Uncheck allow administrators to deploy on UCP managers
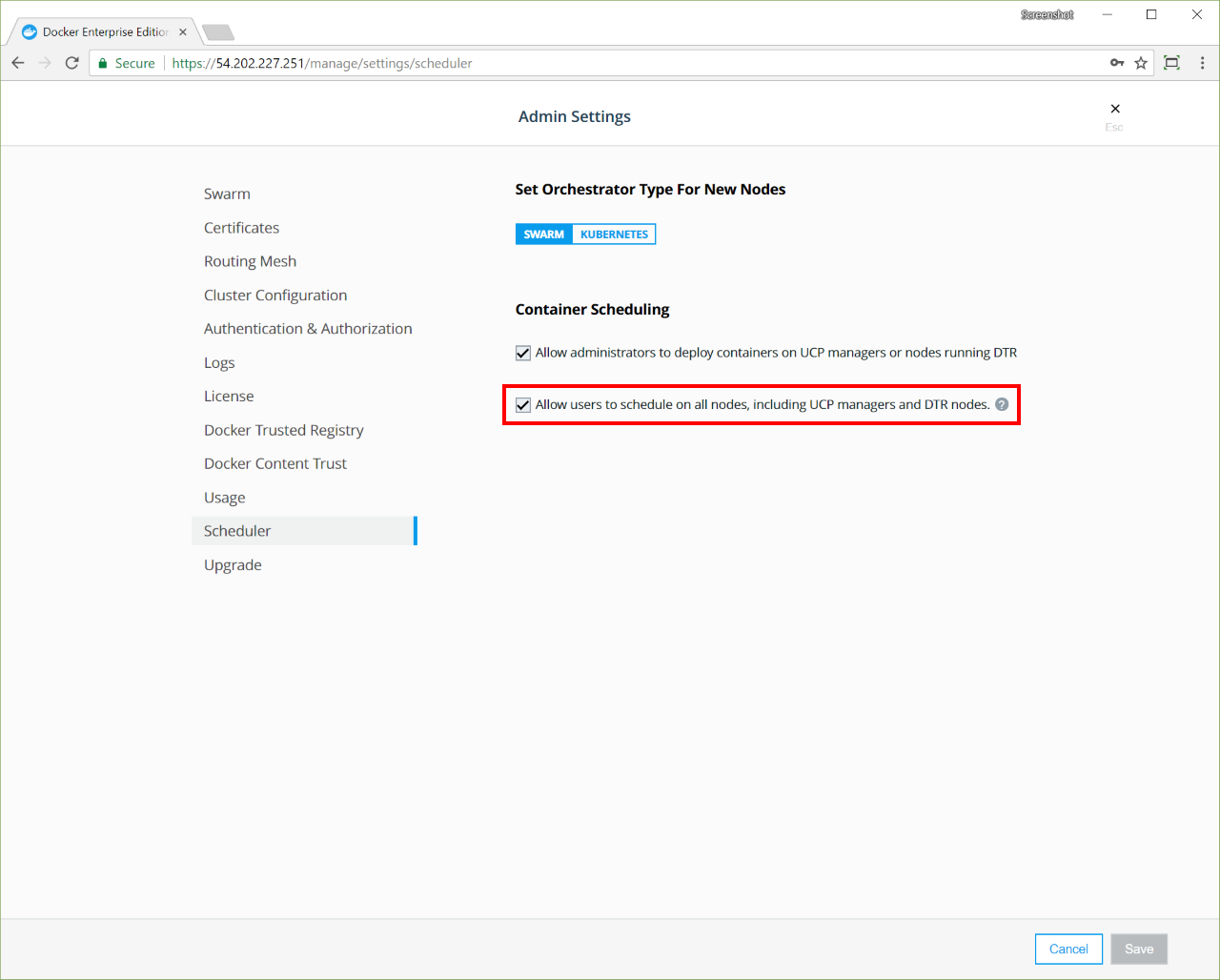Screen dimensions: 1220x980 (523, 353)
